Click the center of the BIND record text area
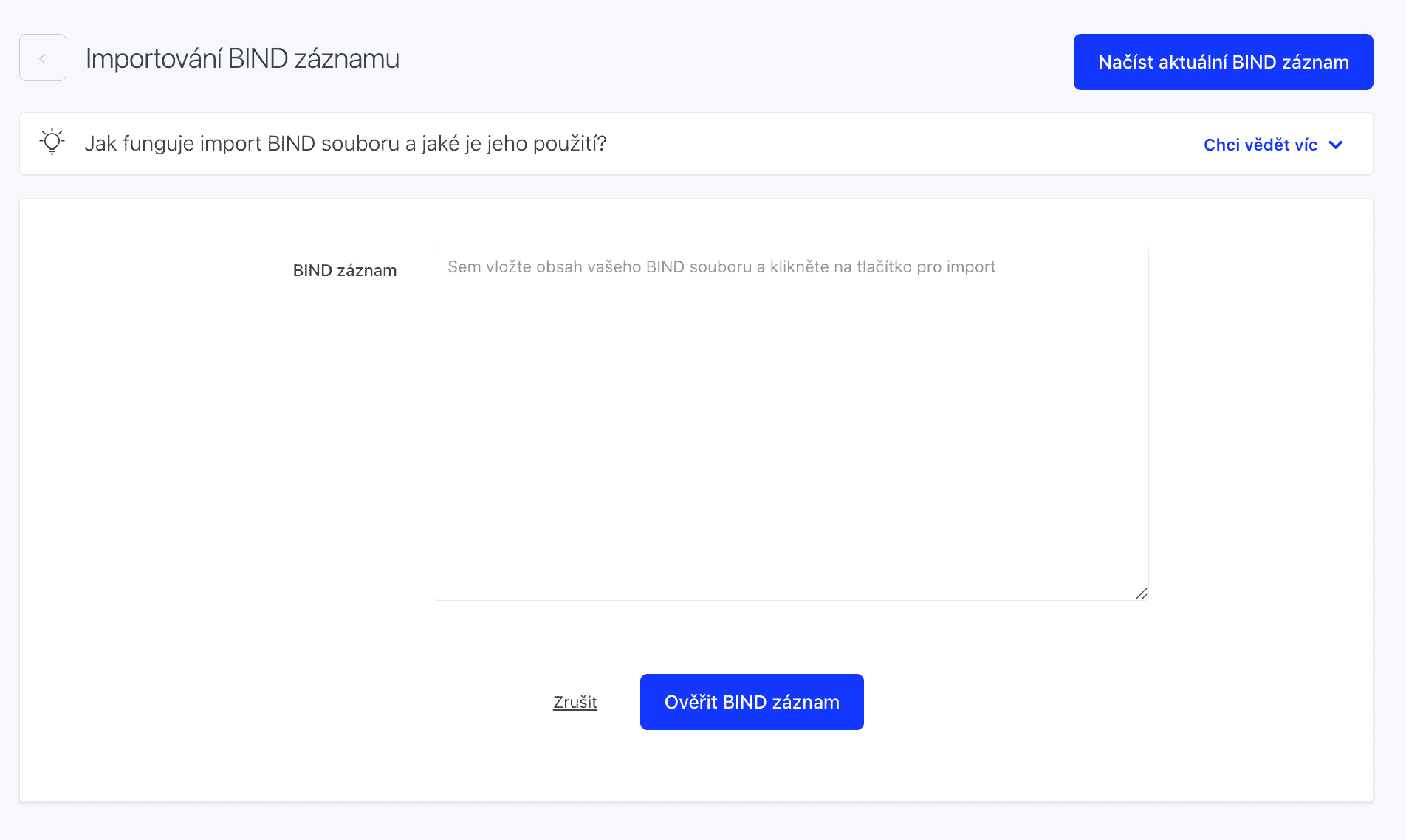This screenshot has height=840, width=1406. 791,424
